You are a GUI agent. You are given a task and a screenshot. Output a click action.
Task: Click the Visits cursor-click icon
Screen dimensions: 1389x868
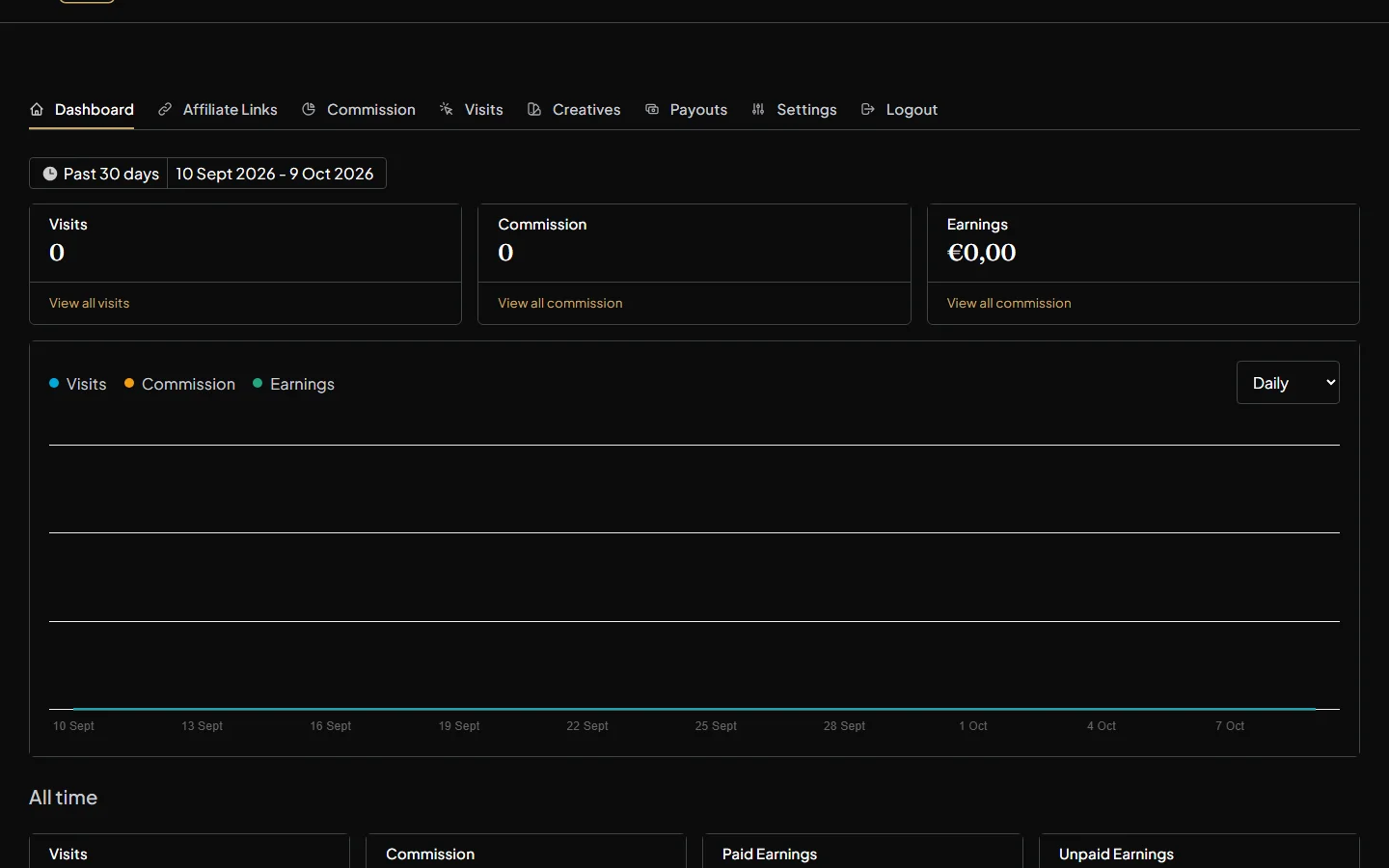447,110
